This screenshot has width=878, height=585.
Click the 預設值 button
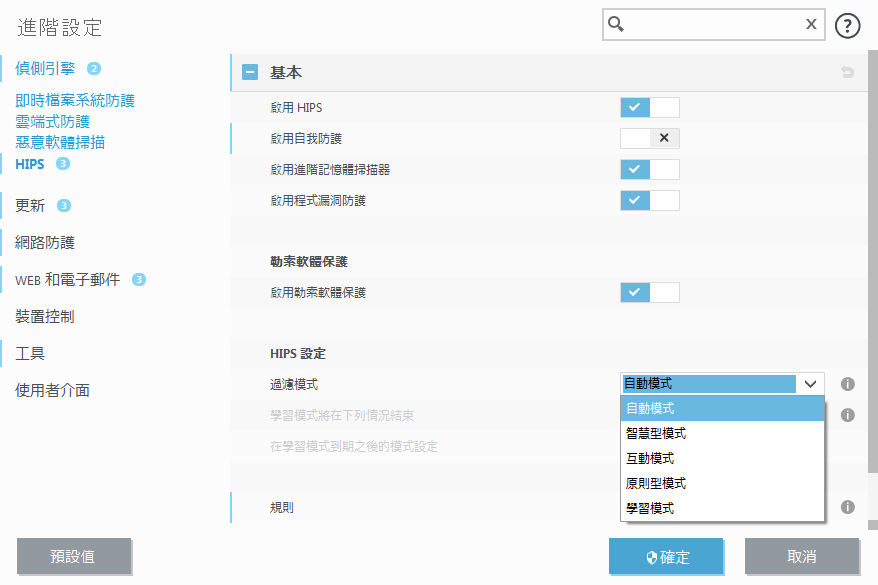[x=74, y=557]
